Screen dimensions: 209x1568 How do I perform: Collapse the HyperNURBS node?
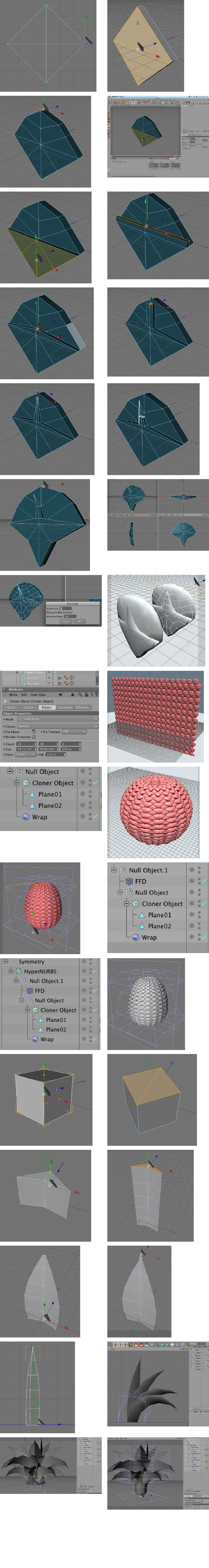click(11, 971)
